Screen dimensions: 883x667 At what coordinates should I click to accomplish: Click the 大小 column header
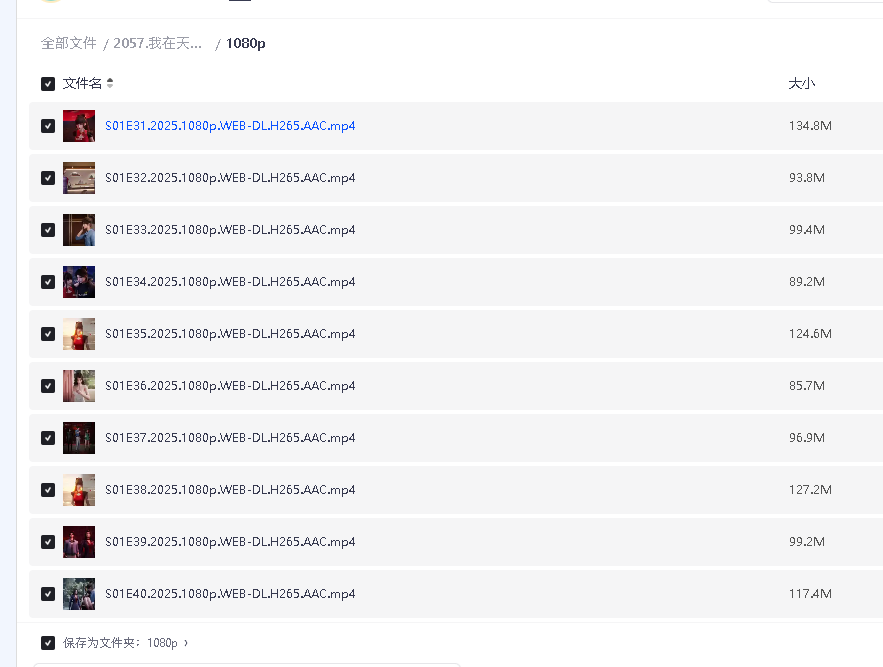[x=801, y=84]
